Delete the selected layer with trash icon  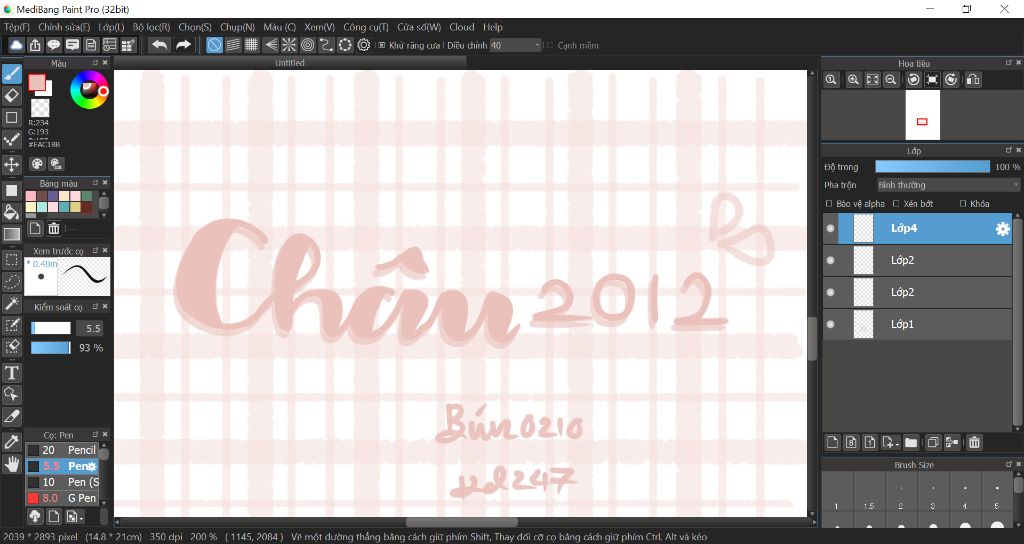pos(974,442)
